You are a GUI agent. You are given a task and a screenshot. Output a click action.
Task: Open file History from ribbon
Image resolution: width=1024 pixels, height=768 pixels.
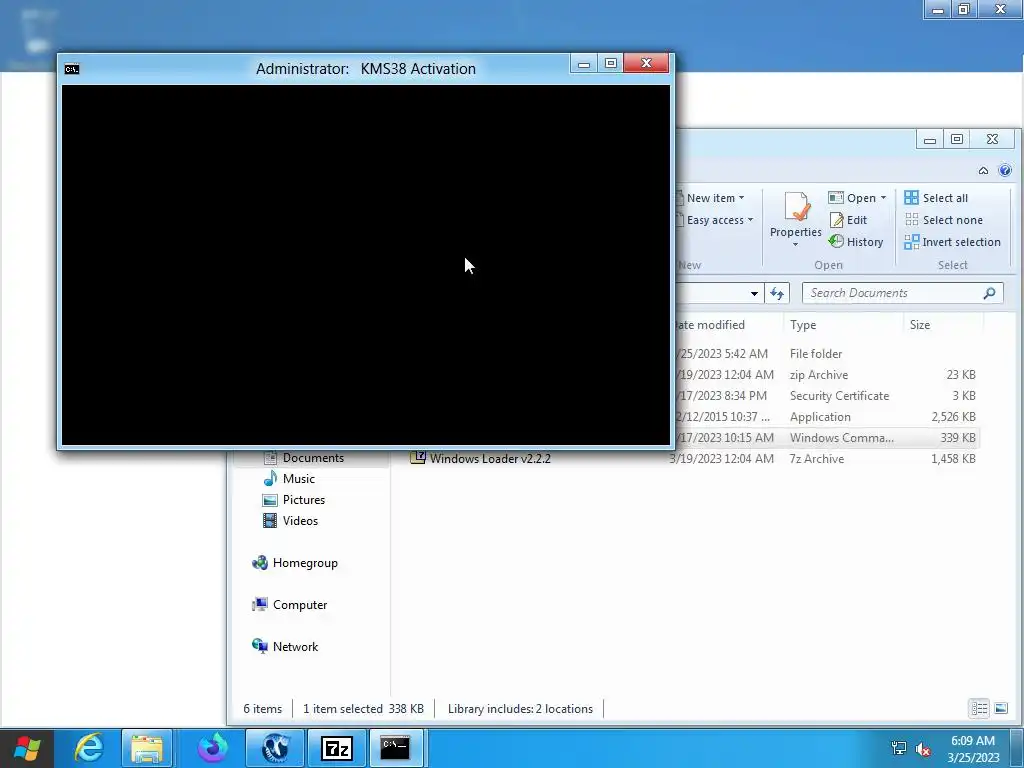(856, 242)
